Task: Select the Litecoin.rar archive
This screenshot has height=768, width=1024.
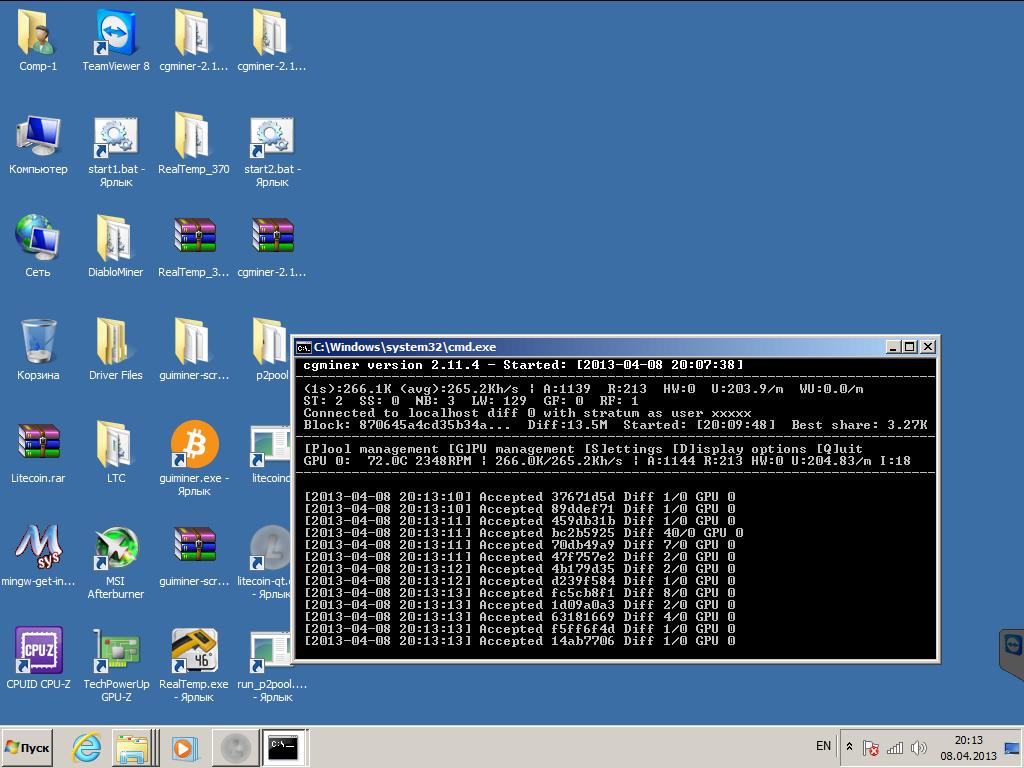Action: click(x=38, y=444)
